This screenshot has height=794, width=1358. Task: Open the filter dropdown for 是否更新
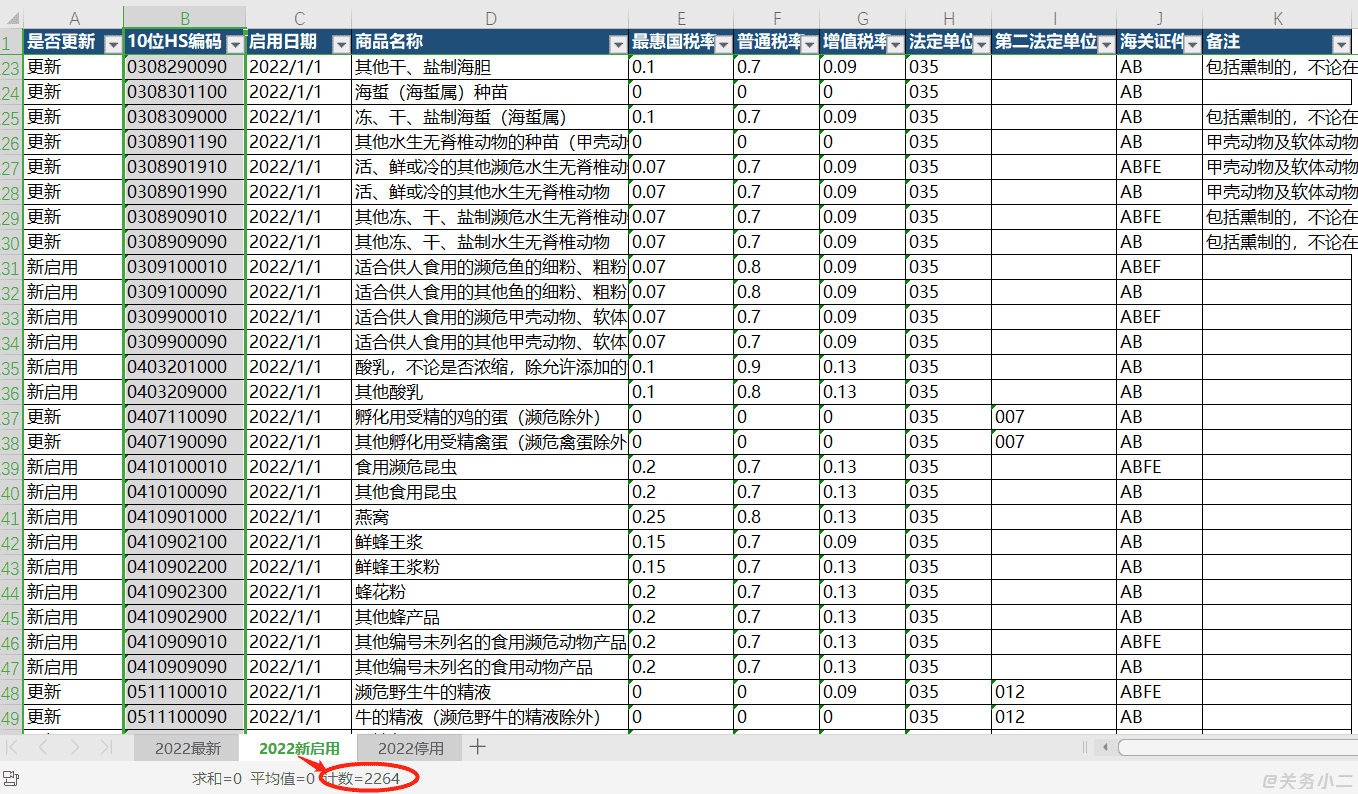112,41
